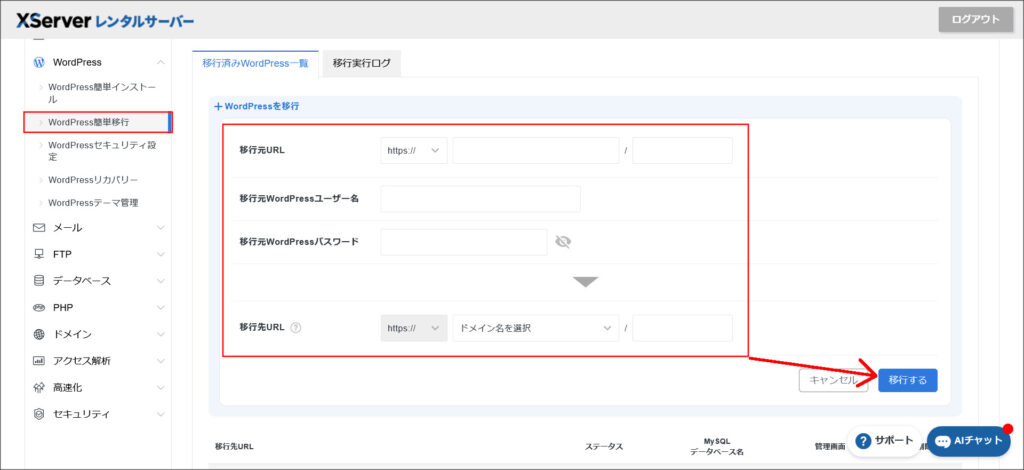1024x470 pixels.
Task: Open 移行先URL protocol https dropdown
Action: tap(414, 328)
